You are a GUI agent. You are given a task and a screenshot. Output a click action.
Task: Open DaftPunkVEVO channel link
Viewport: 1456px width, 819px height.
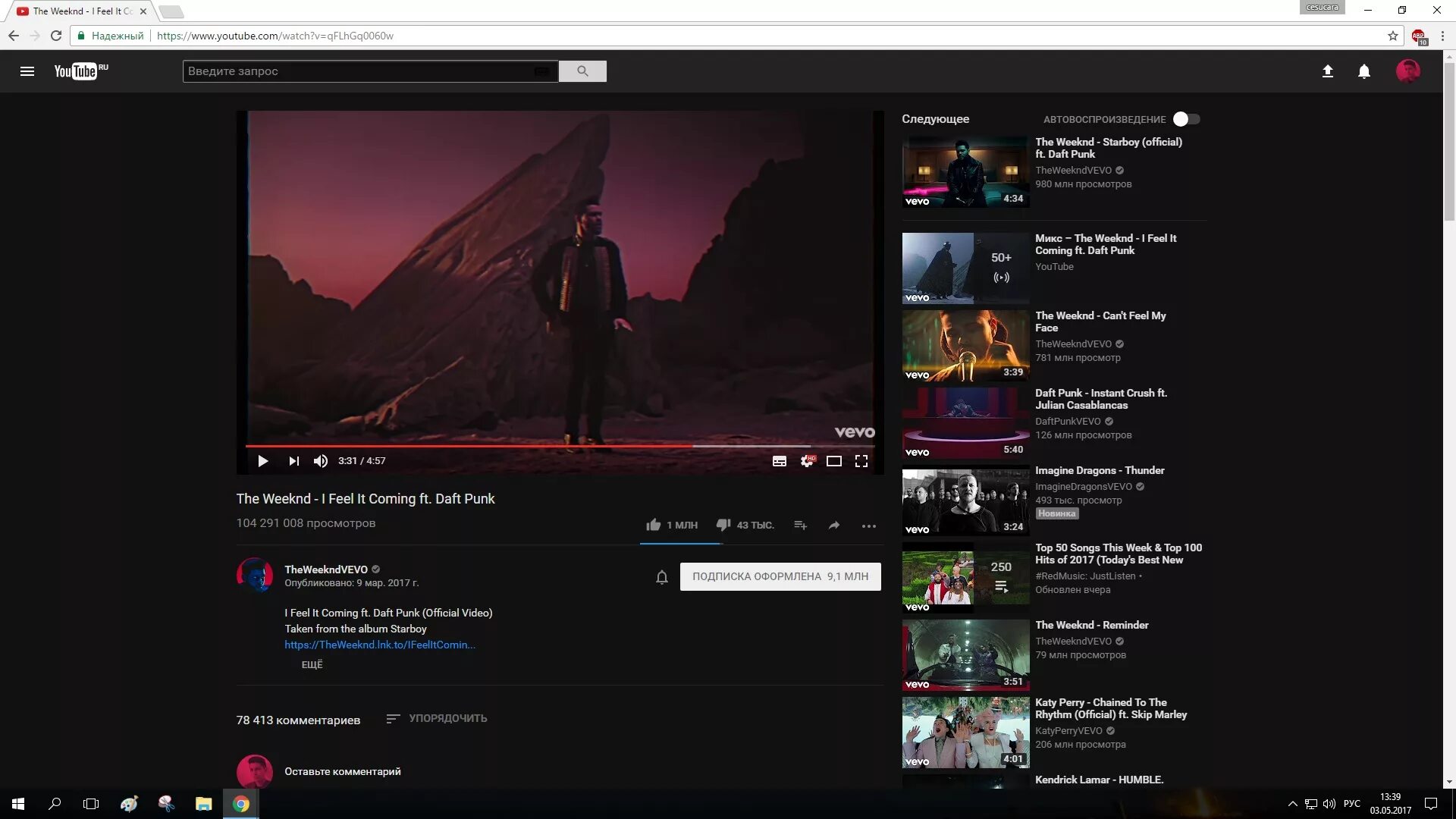click(x=1068, y=422)
